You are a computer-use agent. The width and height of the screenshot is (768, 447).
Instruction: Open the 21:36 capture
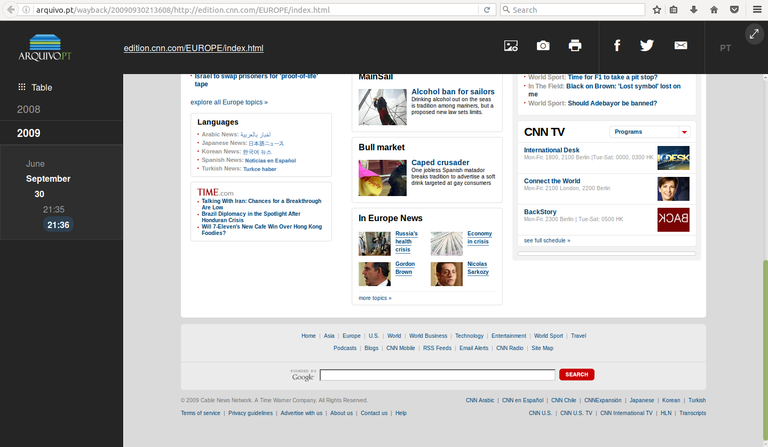[x=58, y=225]
